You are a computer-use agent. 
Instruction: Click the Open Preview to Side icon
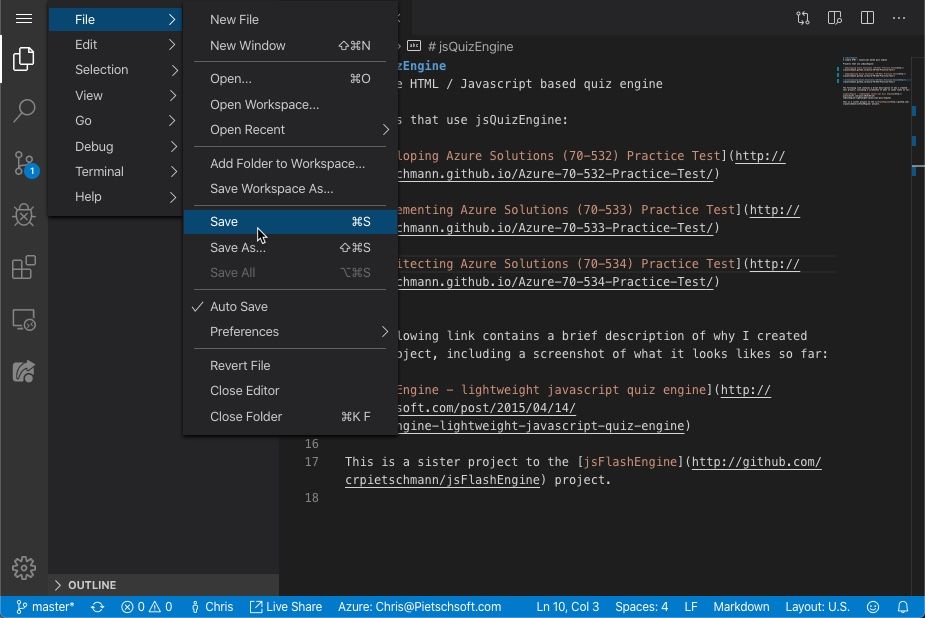click(835, 18)
